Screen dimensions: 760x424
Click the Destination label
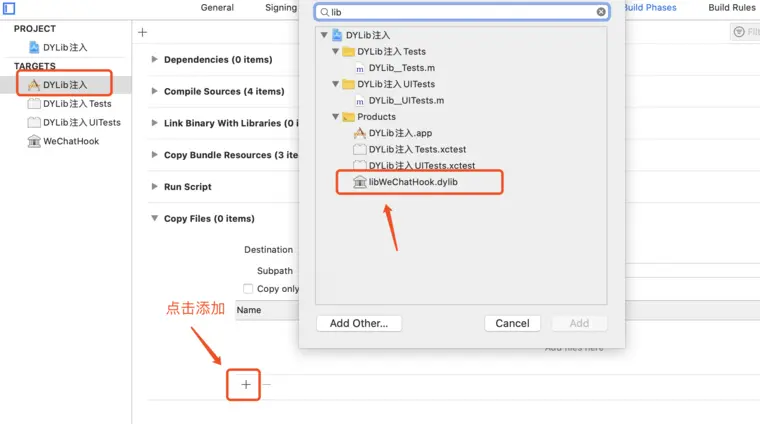269,250
